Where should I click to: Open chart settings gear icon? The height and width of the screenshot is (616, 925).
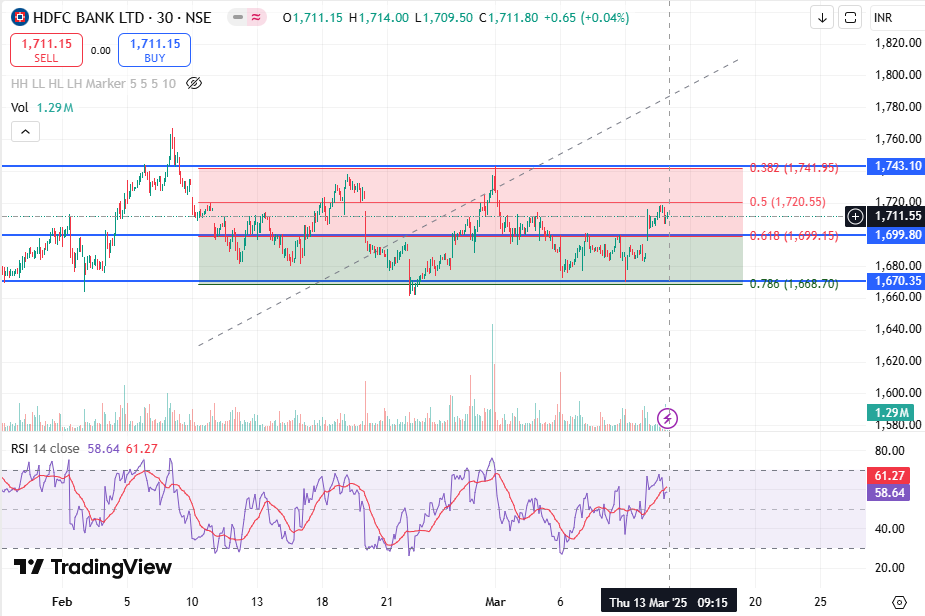click(899, 602)
